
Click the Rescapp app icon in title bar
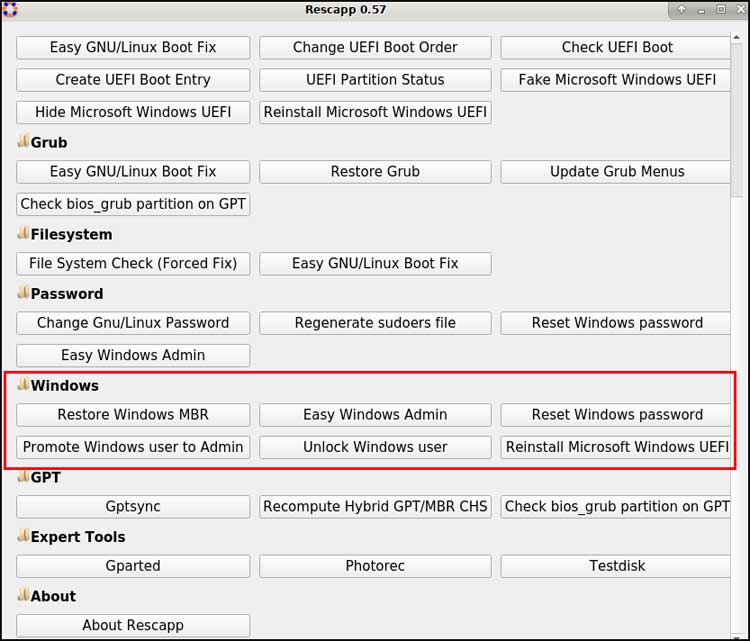tap(11, 10)
